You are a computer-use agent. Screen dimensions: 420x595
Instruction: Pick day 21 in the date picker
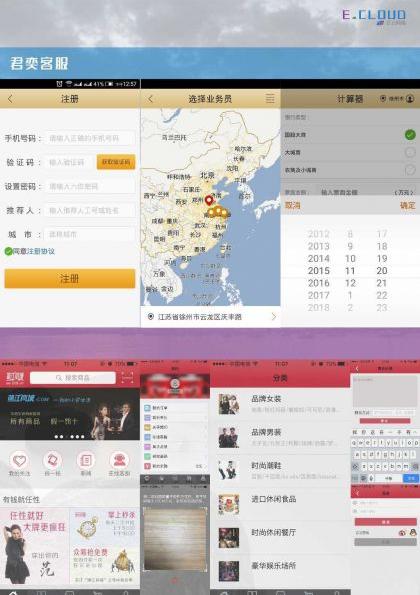pyautogui.click(x=382, y=283)
